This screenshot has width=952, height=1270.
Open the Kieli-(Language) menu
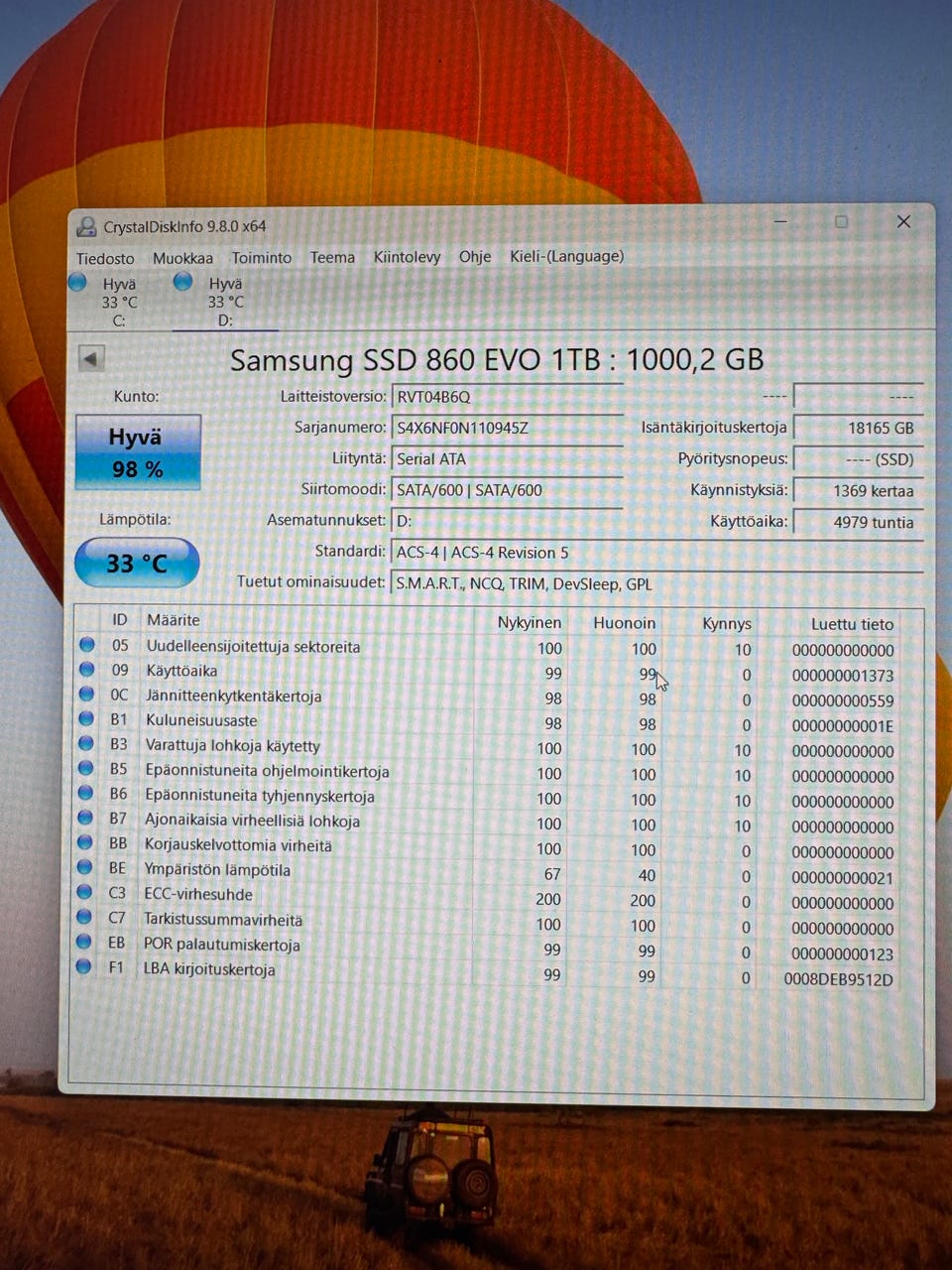567,256
